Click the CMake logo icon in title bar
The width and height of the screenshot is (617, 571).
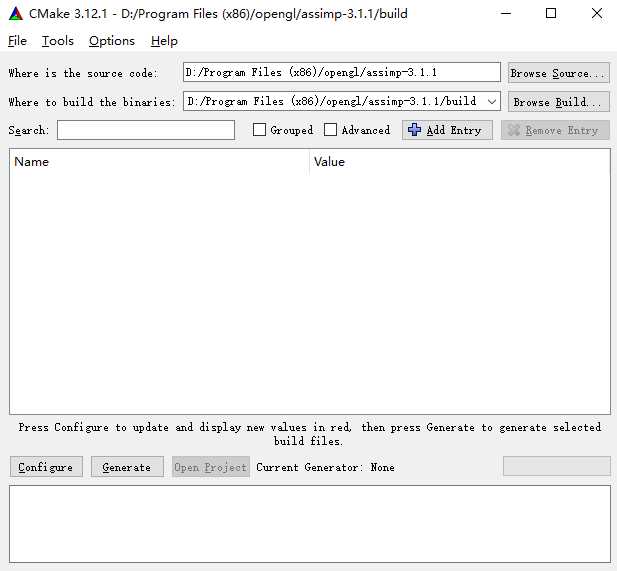[16, 14]
